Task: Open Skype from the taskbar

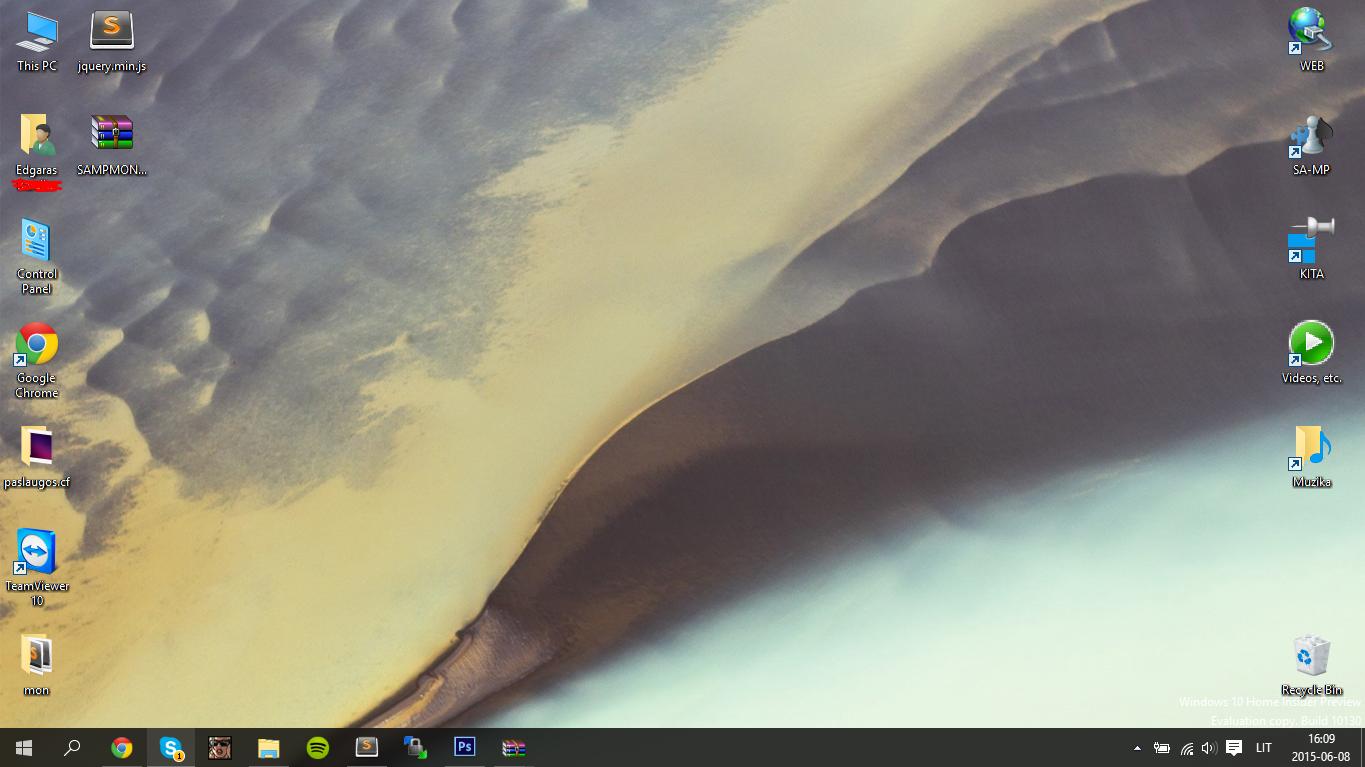Action: 171,748
